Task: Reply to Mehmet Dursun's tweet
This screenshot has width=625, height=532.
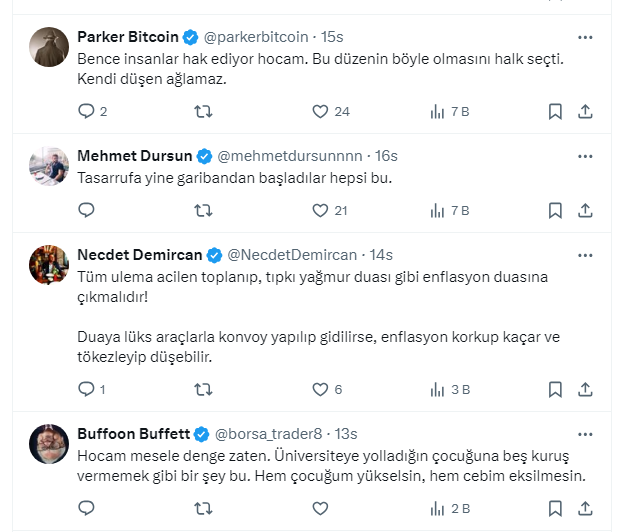Action: (86, 210)
